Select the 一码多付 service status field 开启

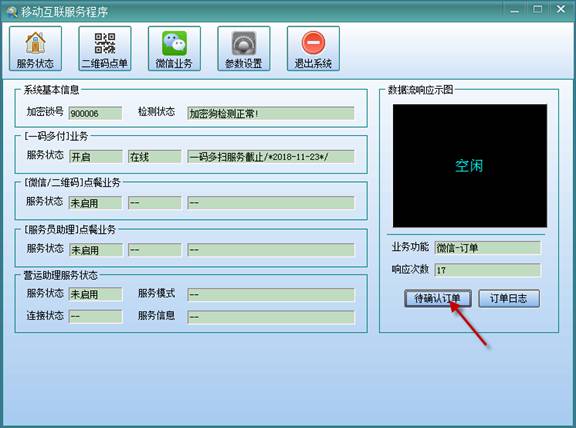coord(95,157)
